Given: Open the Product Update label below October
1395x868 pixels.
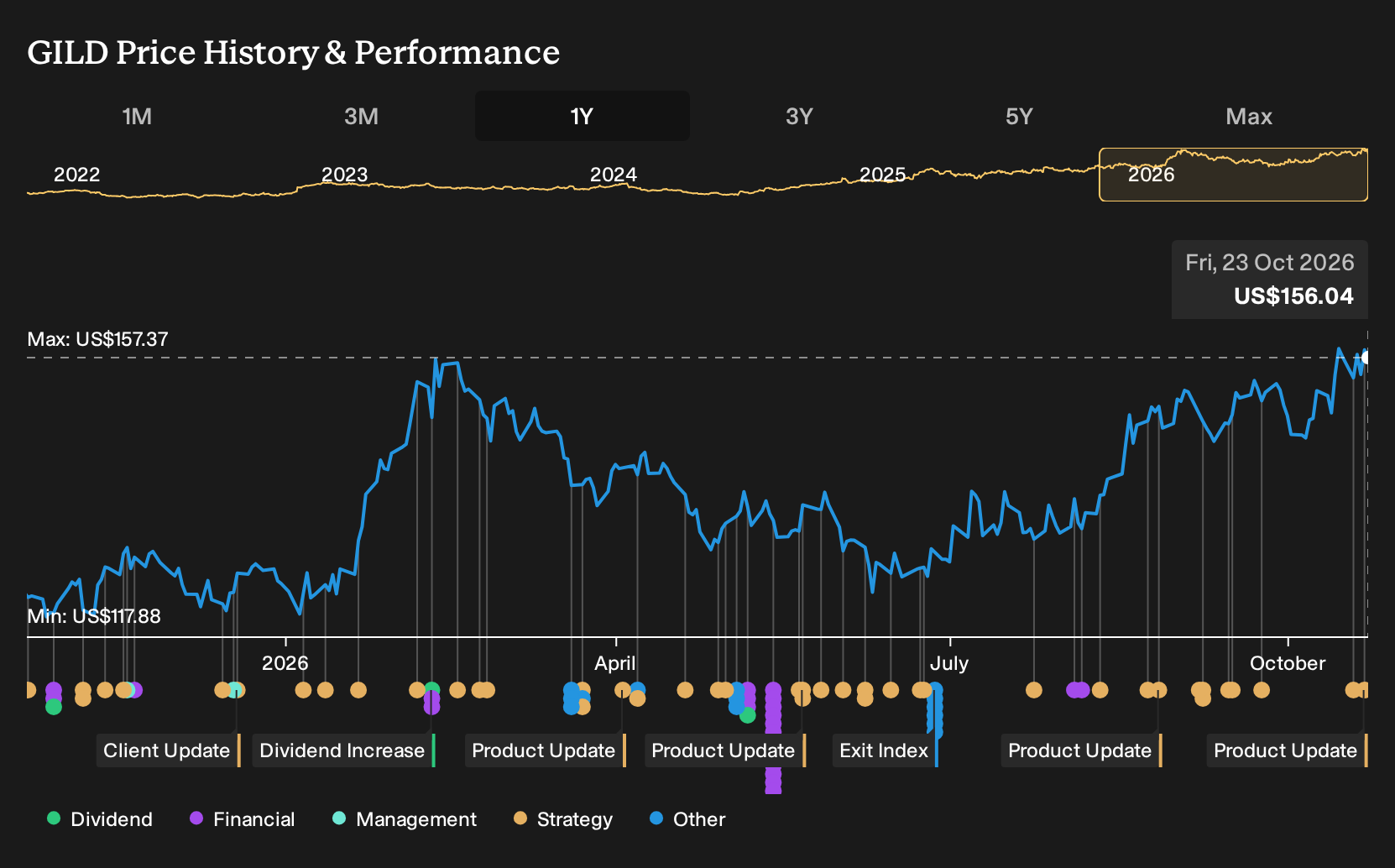Looking at the screenshot, I should pos(1288,750).
